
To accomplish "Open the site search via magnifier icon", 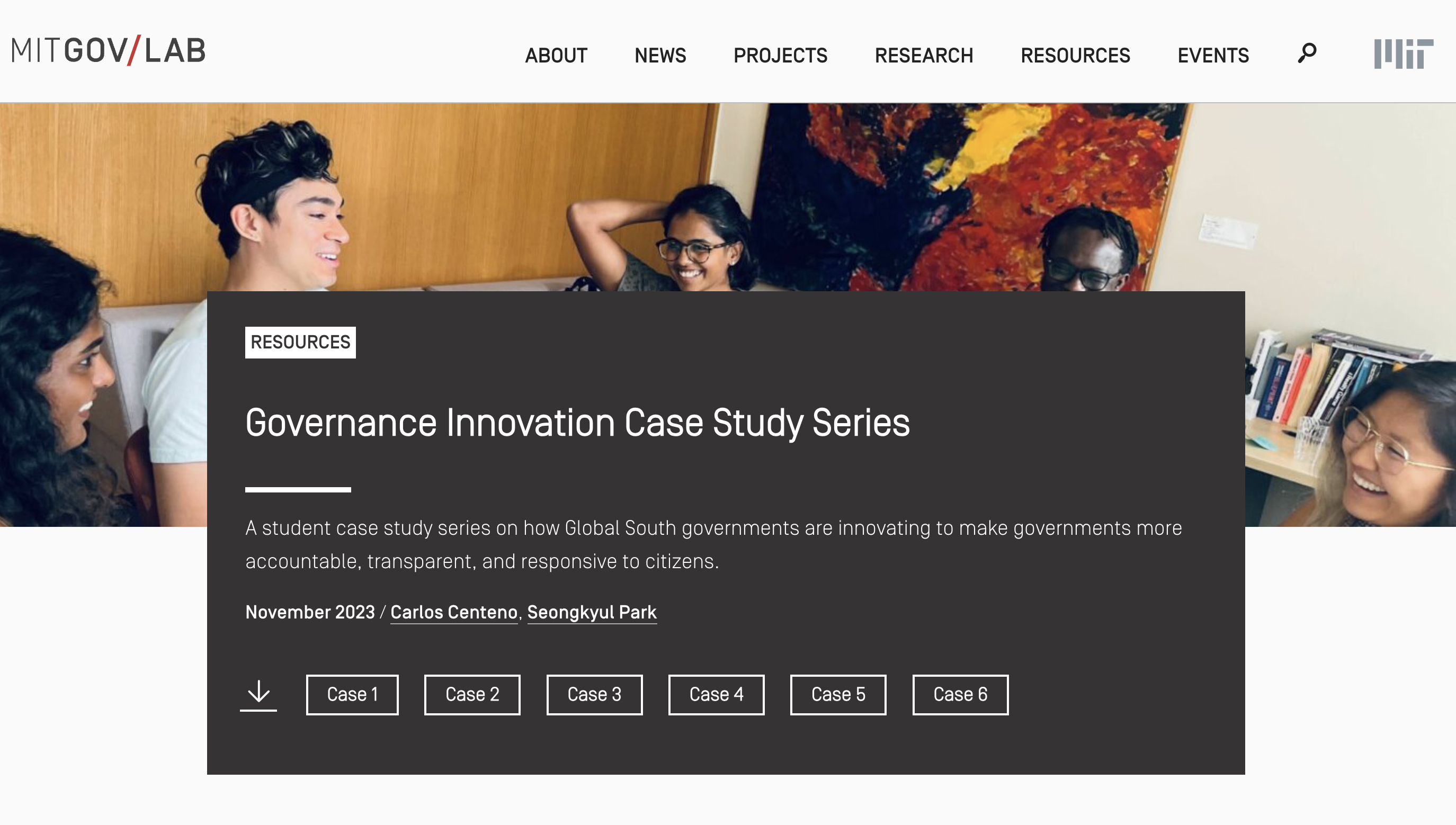I will pos(1307,54).
